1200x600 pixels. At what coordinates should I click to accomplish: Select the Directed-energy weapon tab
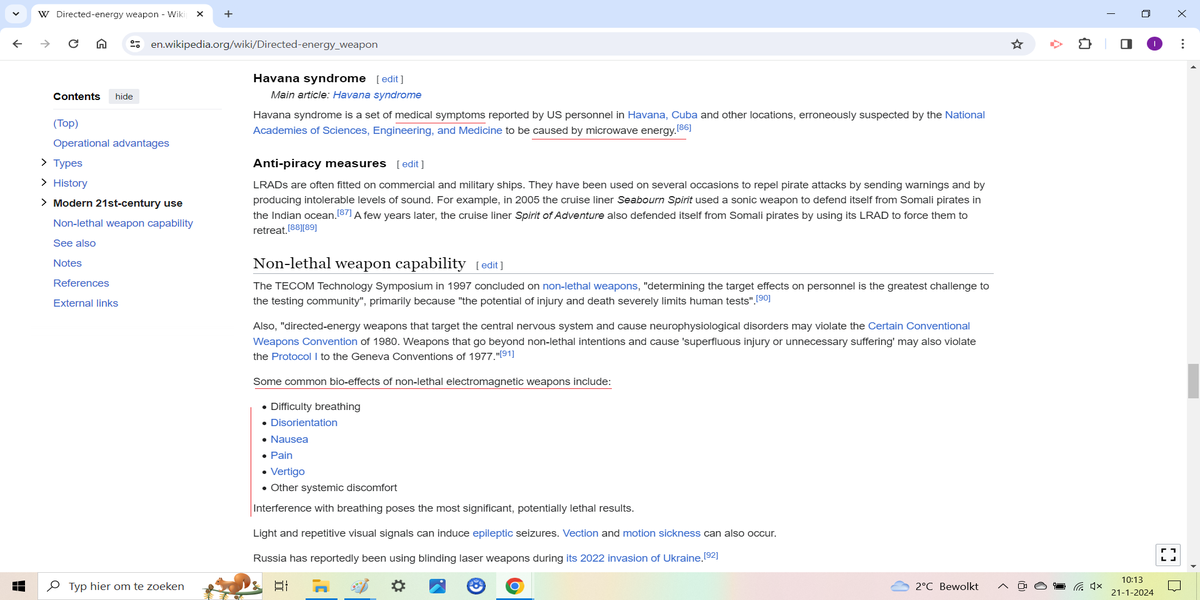(121, 15)
